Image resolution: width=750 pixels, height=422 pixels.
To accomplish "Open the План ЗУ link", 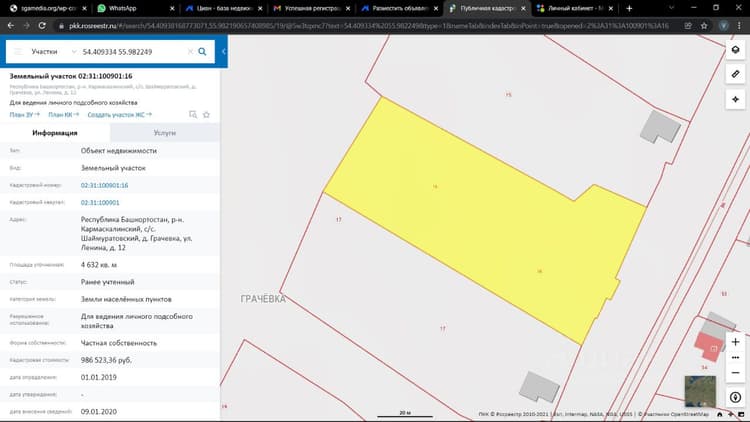I will click(24, 115).
